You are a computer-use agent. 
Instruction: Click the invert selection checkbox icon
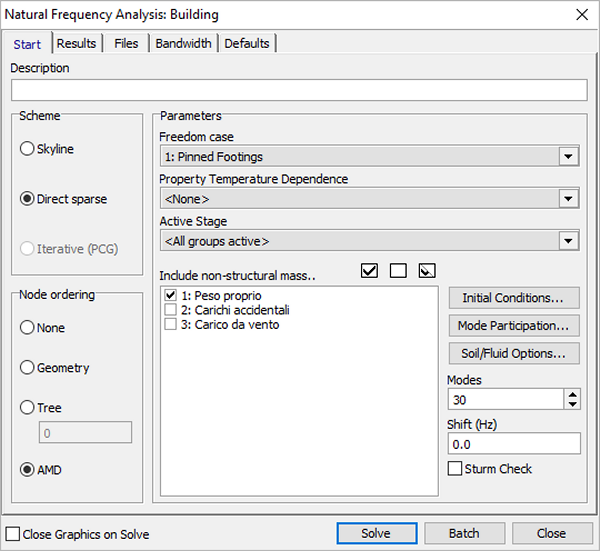coord(427,270)
